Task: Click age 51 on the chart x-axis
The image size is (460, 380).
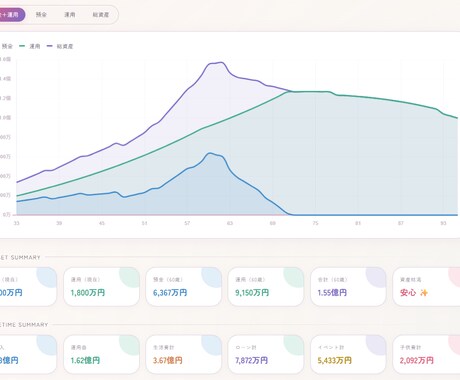Action: point(144,223)
